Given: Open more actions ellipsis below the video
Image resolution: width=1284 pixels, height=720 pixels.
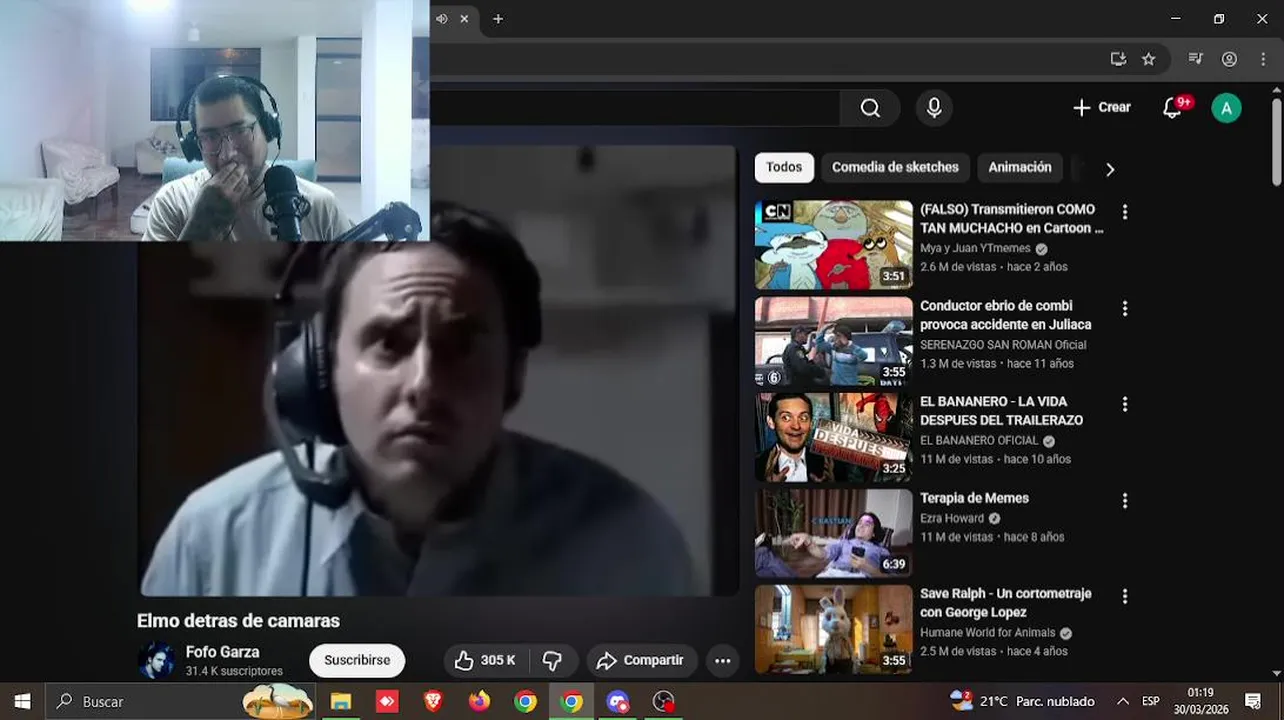Looking at the screenshot, I should point(722,660).
